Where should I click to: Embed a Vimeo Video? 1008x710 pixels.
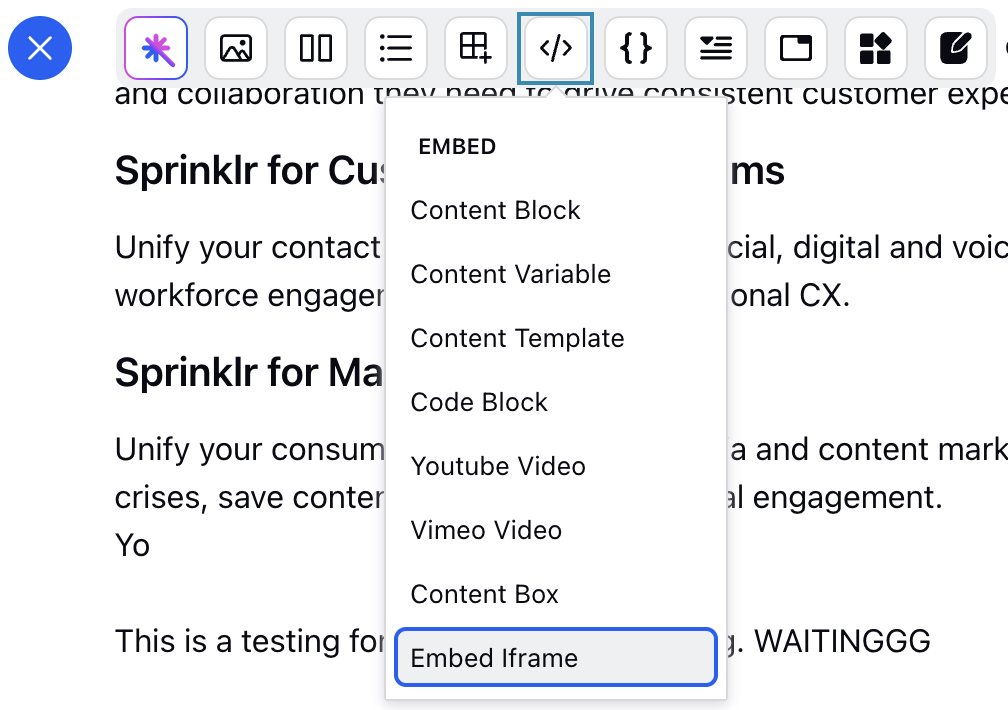coord(556,530)
